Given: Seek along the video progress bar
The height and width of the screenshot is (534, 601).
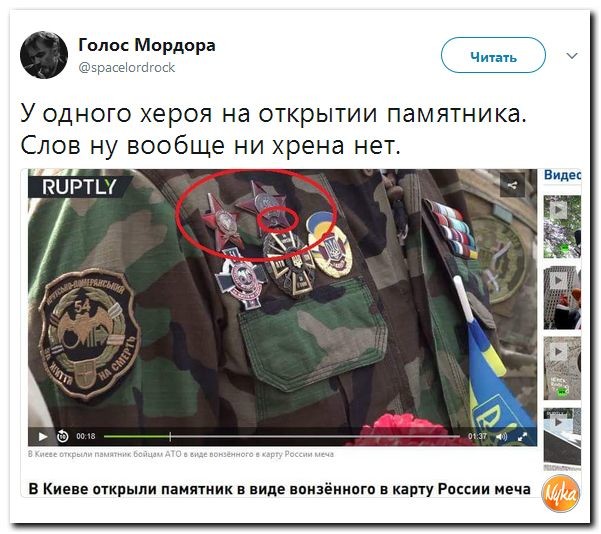Looking at the screenshot, I should pyautogui.click(x=282, y=436).
